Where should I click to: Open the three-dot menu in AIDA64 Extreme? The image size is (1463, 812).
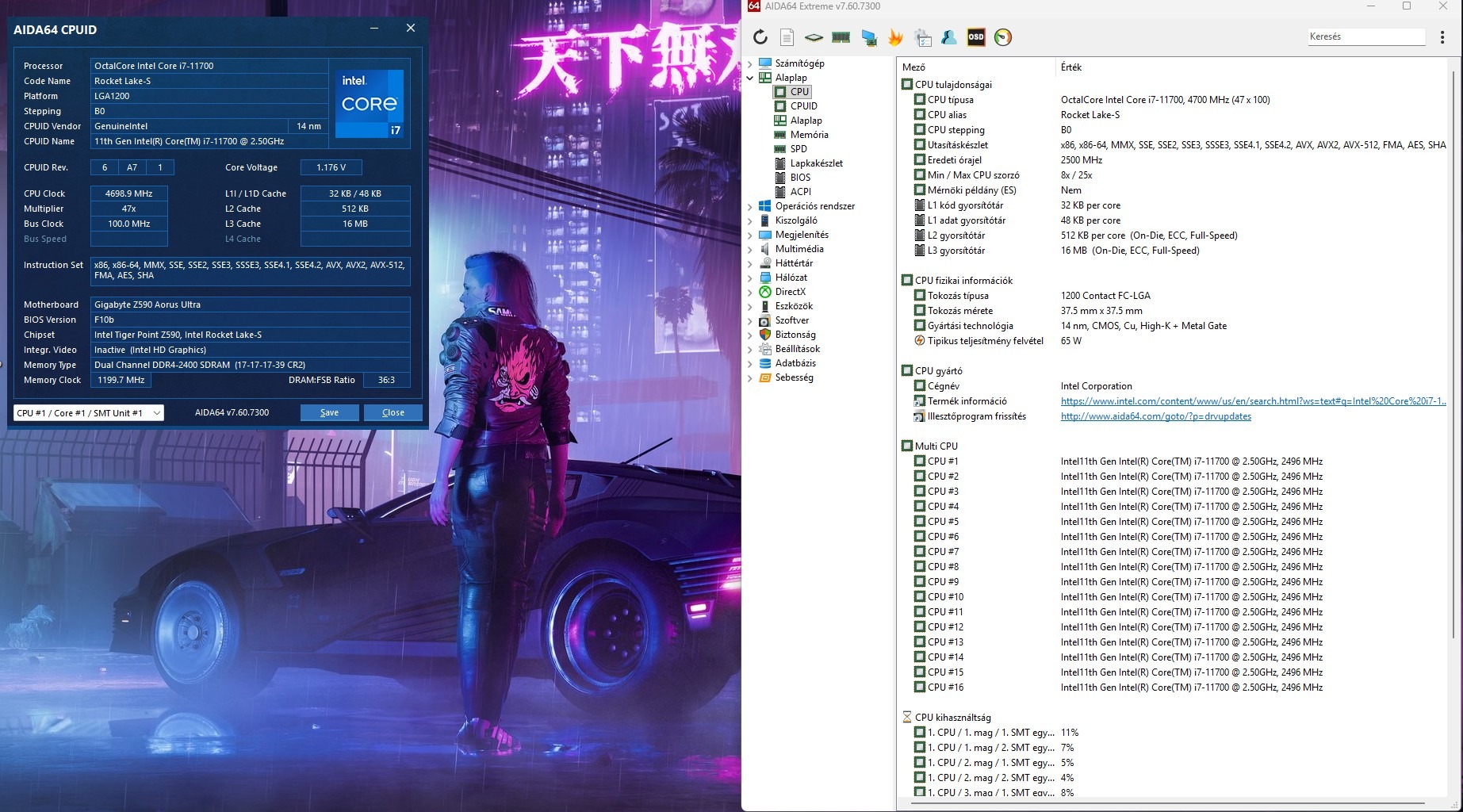(x=1442, y=37)
